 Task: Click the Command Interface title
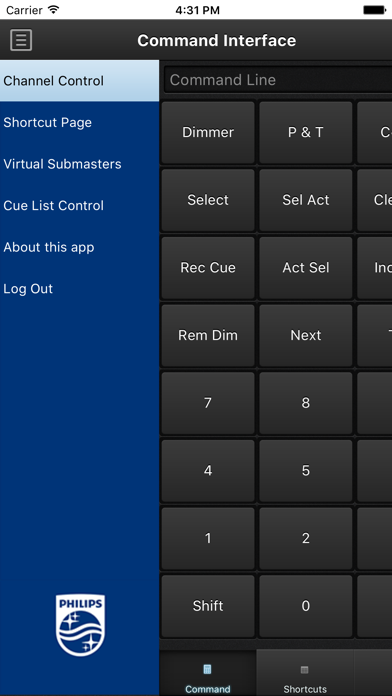point(217,40)
